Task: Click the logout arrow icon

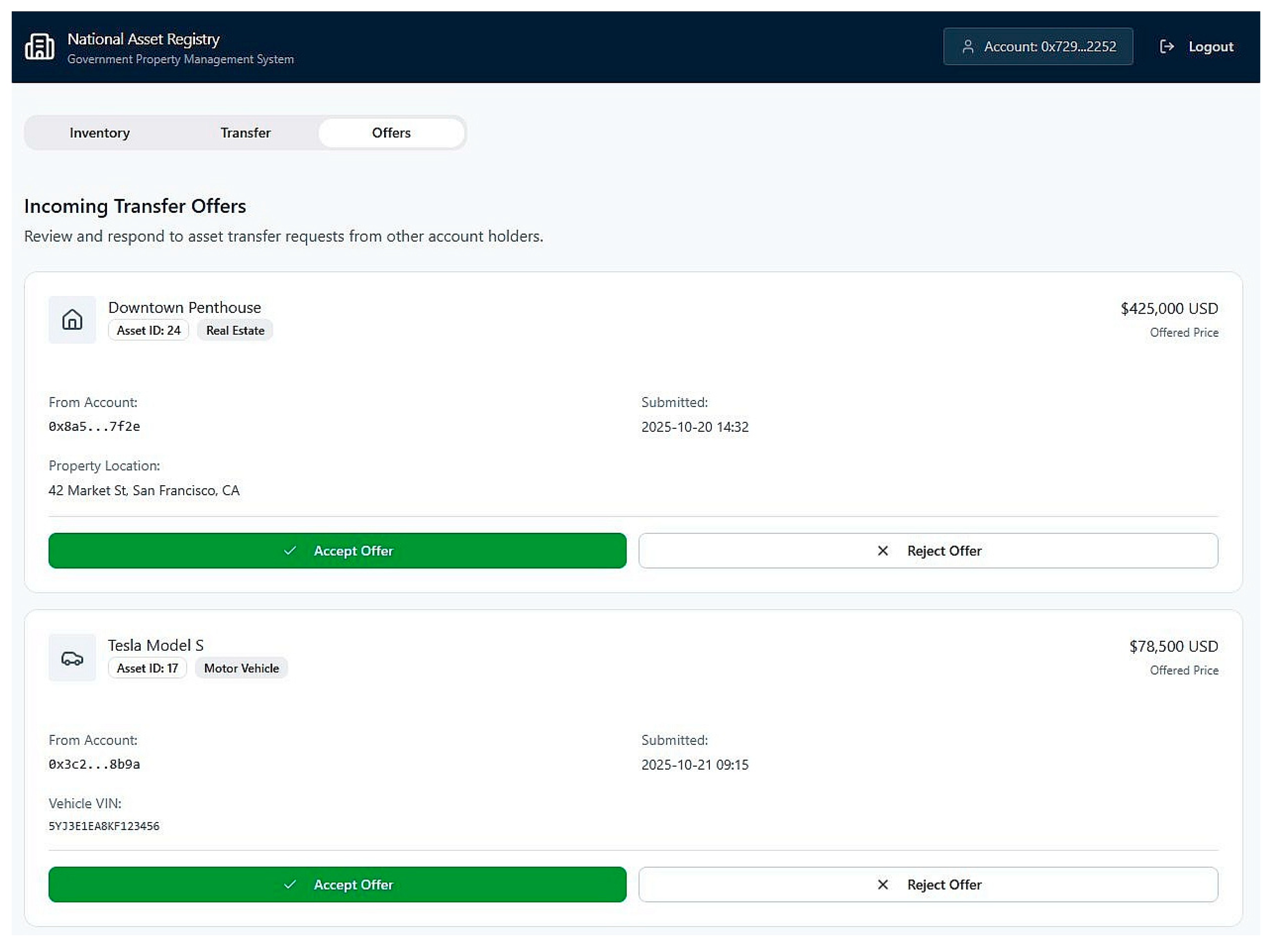Action: click(x=1166, y=46)
